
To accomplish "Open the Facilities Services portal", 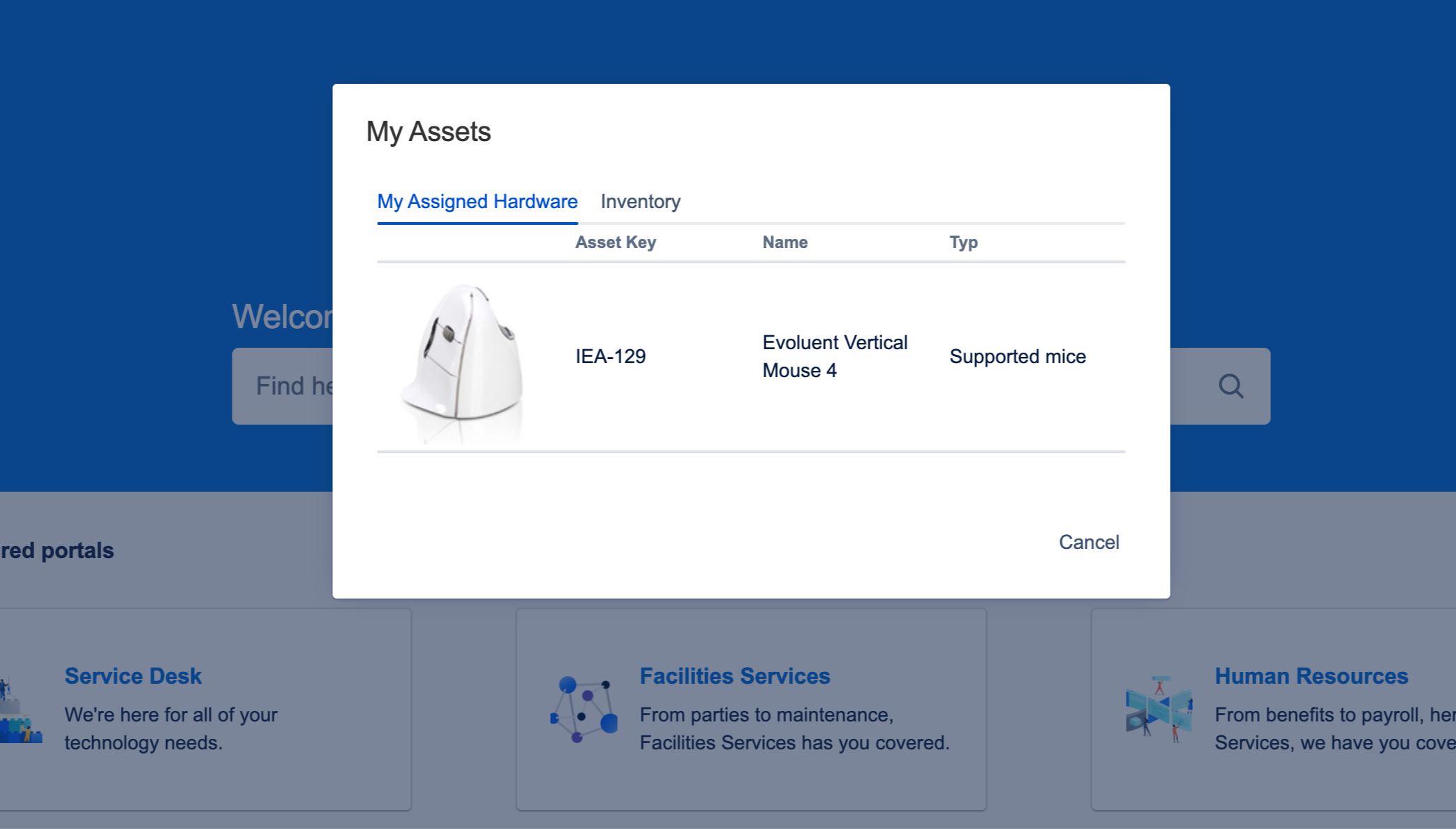I will (x=734, y=675).
